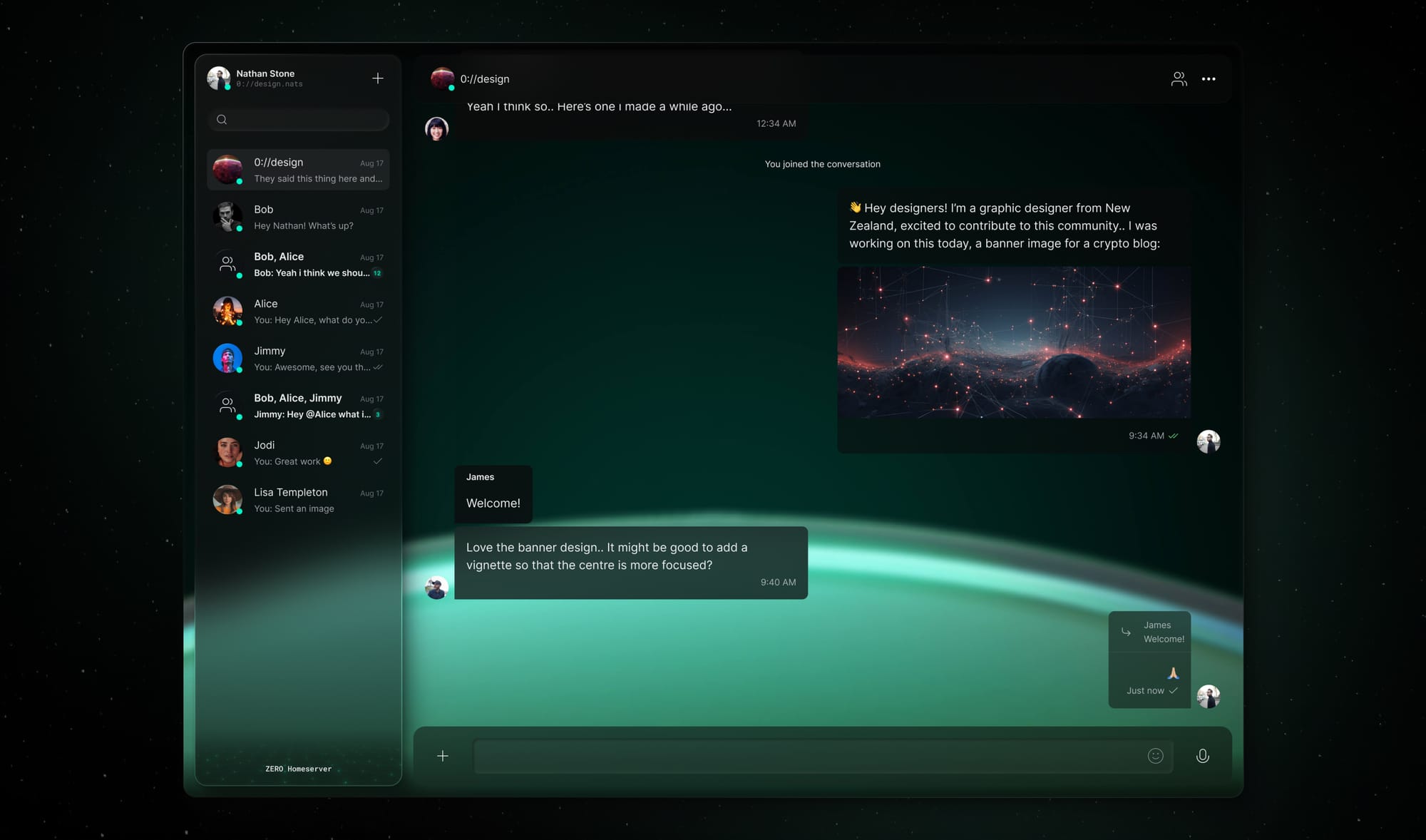Open Nathan Stone profile avatar
The width and height of the screenshot is (1426, 840).
point(219,78)
